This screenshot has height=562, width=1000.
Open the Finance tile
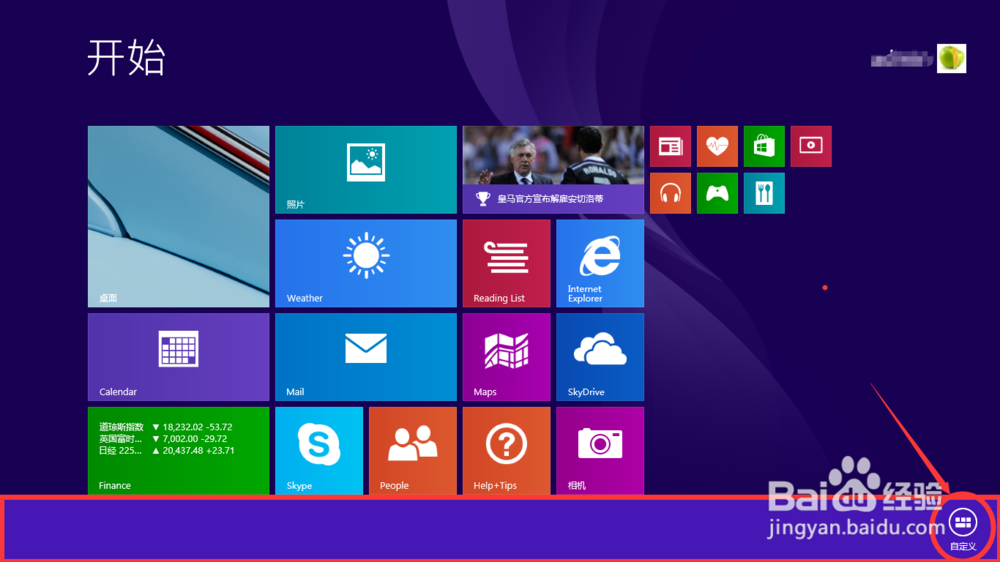click(179, 450)
